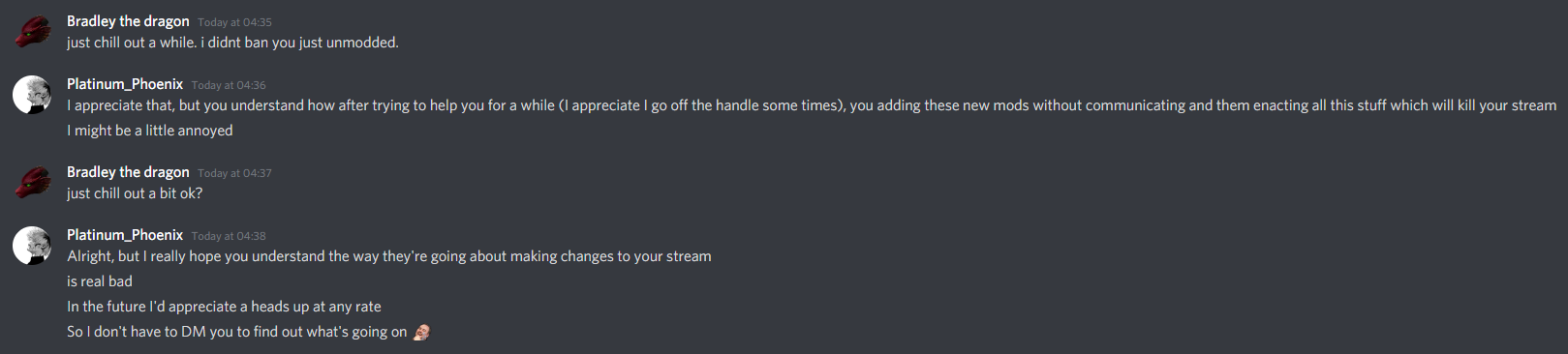The width and height of the screenshot is (1568, 354).
Task: Click message "I might be a little annoyed"
Action: 150,131
